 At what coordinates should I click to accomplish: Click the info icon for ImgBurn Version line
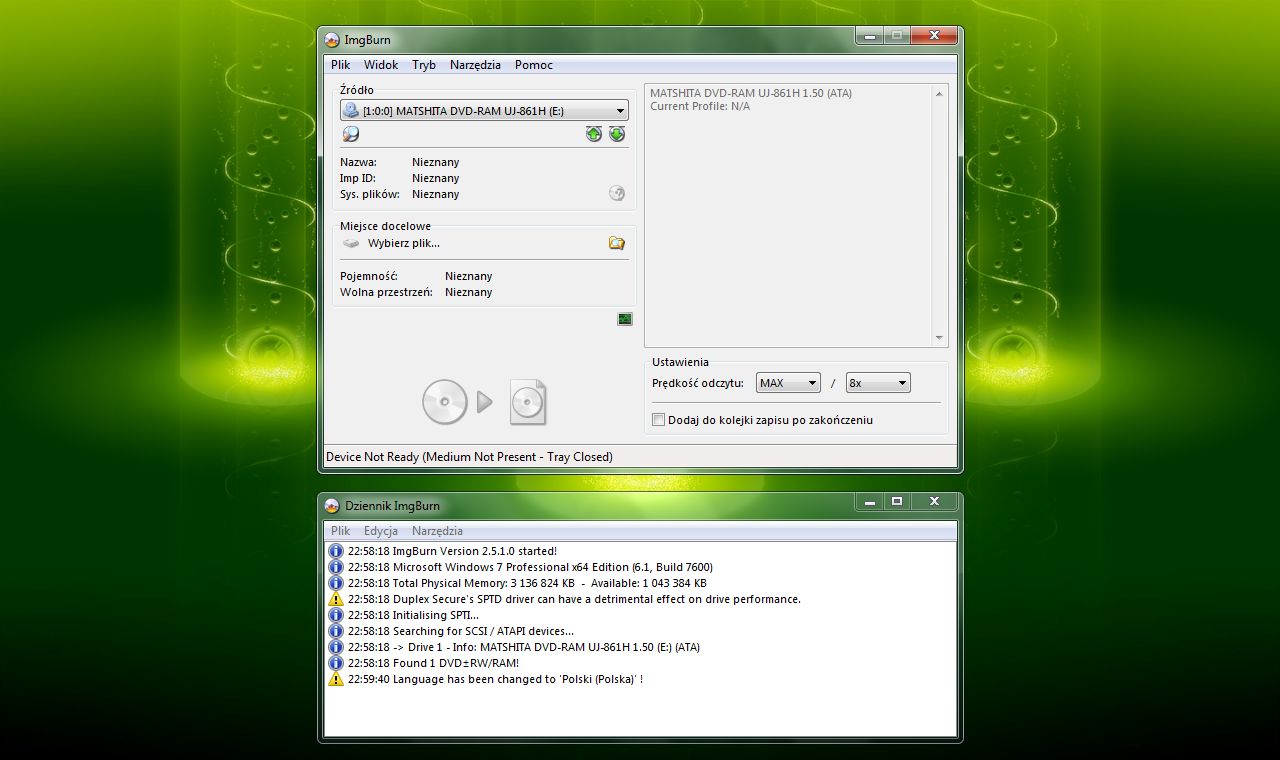click(336, 551)
